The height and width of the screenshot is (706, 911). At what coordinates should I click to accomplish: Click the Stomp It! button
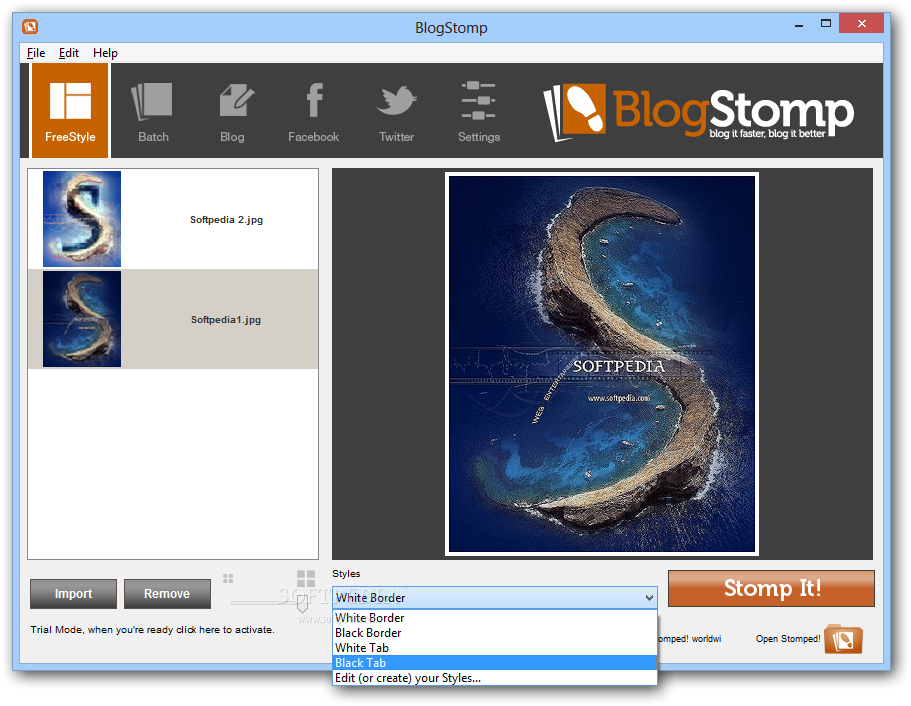[772, 588]
